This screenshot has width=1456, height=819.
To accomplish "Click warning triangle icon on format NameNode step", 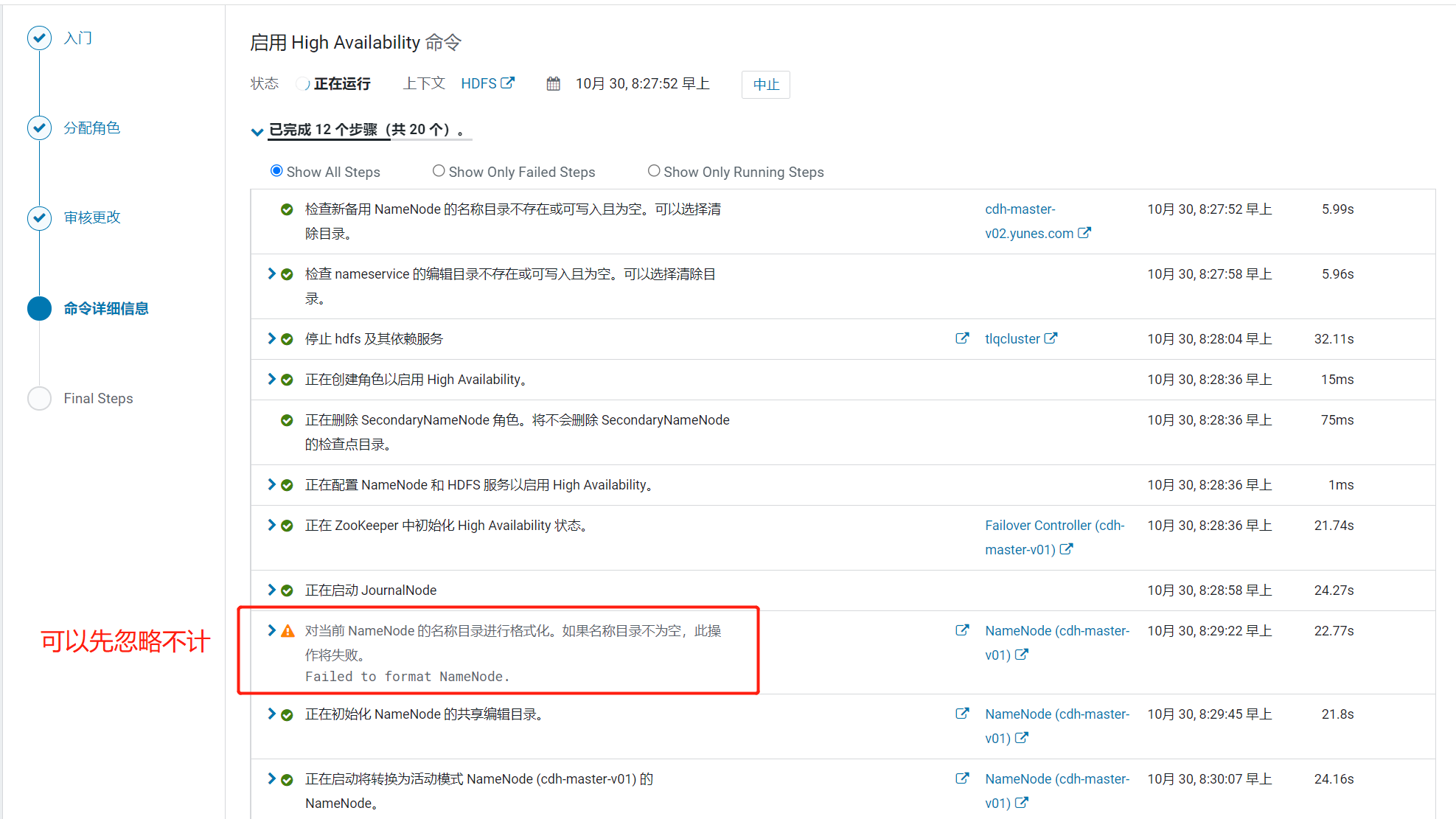I will [288, 631].
